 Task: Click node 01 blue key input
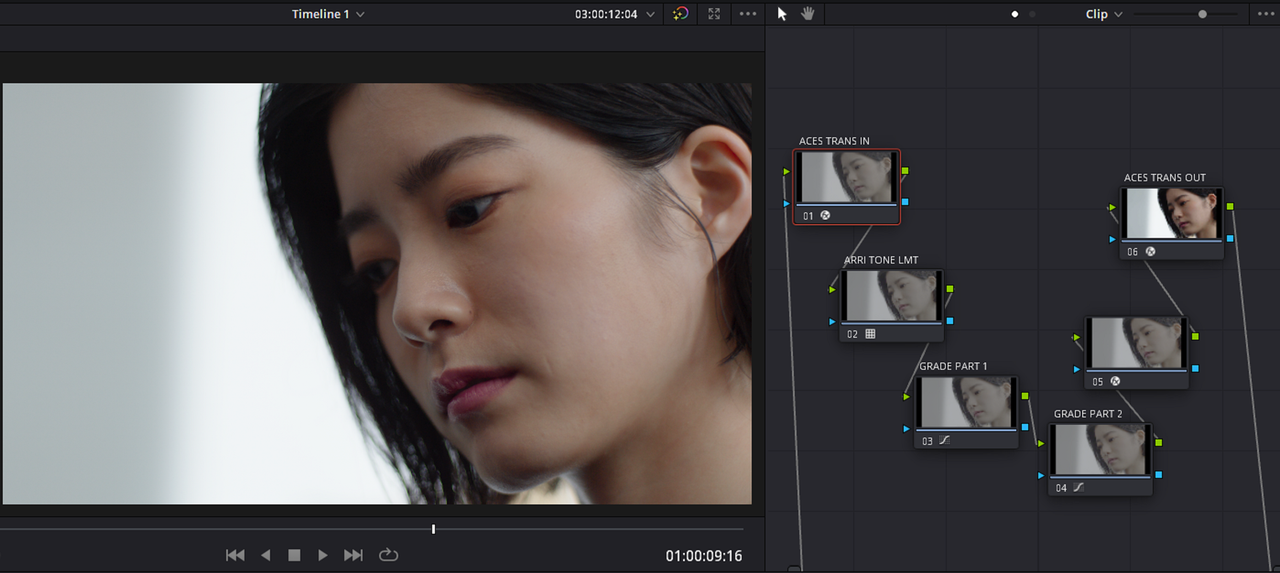coord(787,203)
